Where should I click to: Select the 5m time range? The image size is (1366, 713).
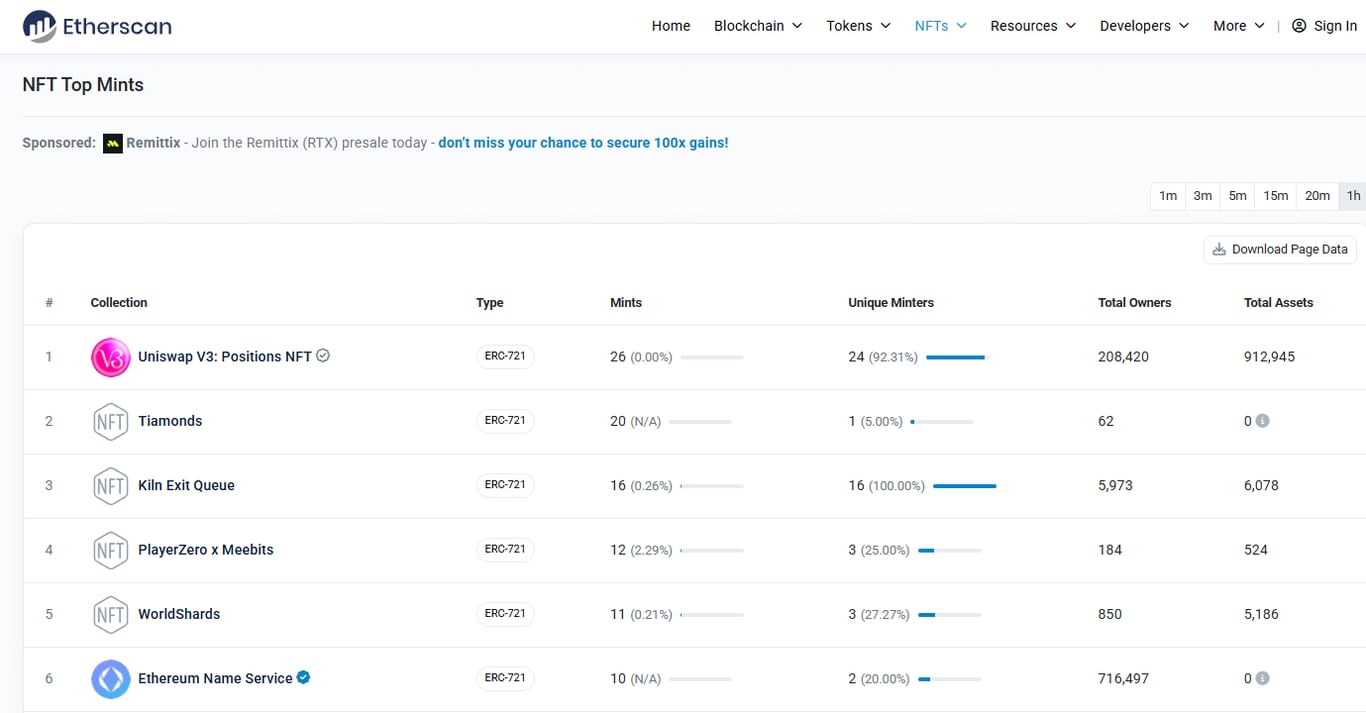click(x=1238, y=196)
